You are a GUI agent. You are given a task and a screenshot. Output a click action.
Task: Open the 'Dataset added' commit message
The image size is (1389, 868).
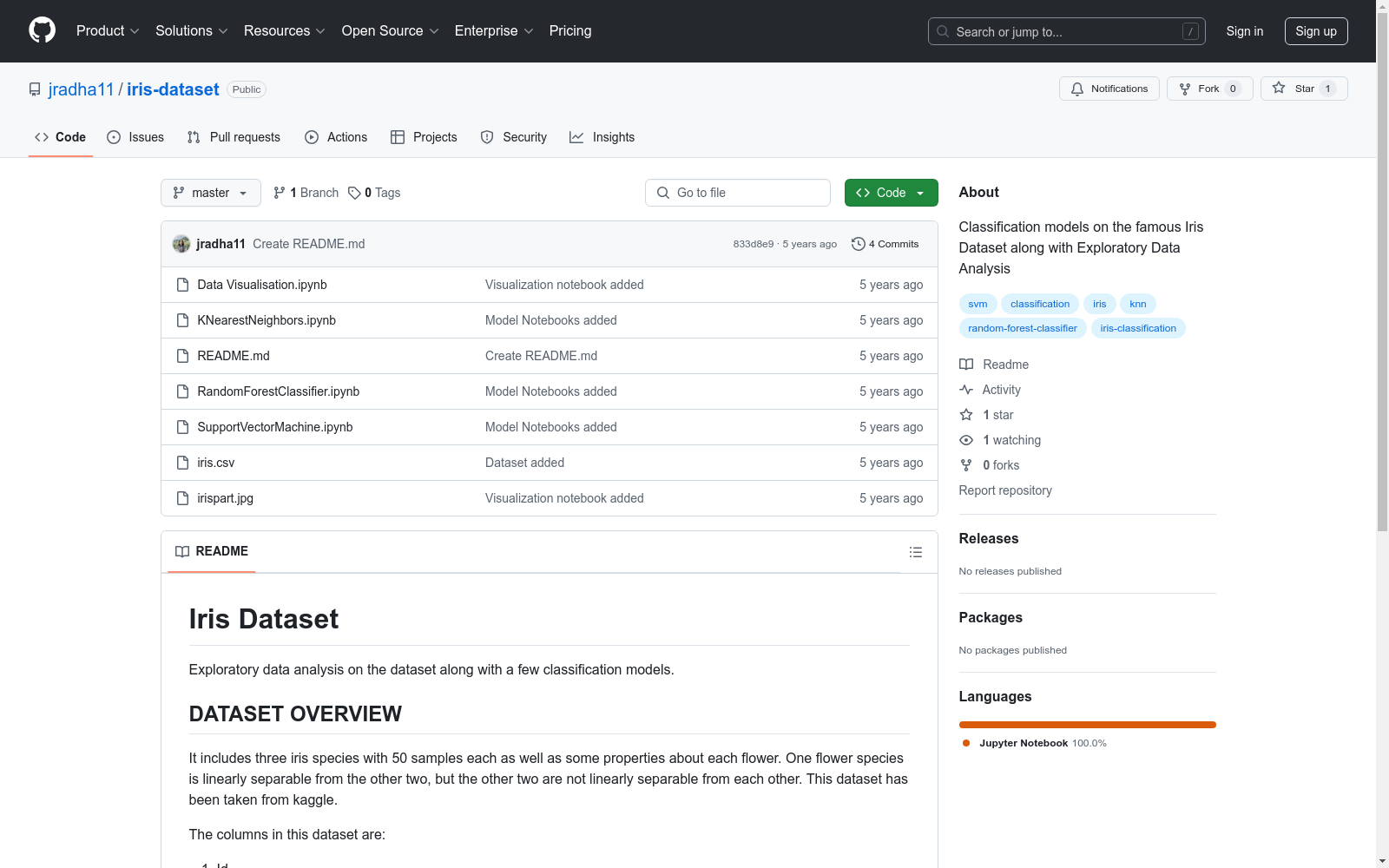pyautogui.click(x=525, y=463)
